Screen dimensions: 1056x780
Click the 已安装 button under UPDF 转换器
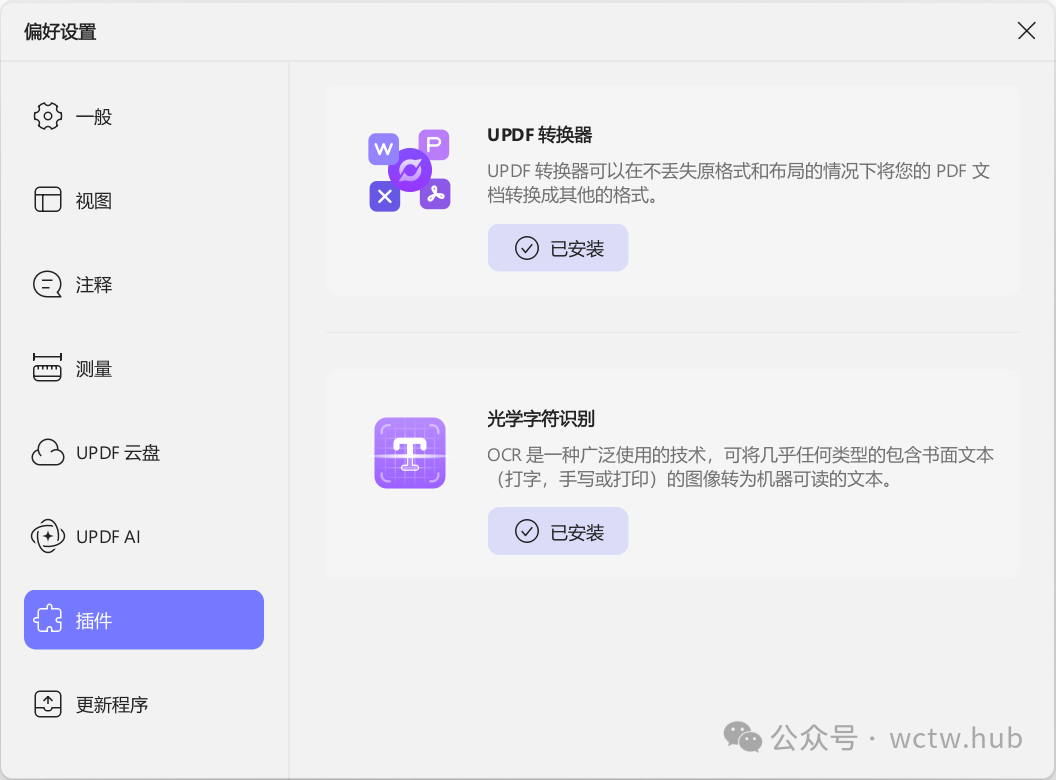[558, 248]
